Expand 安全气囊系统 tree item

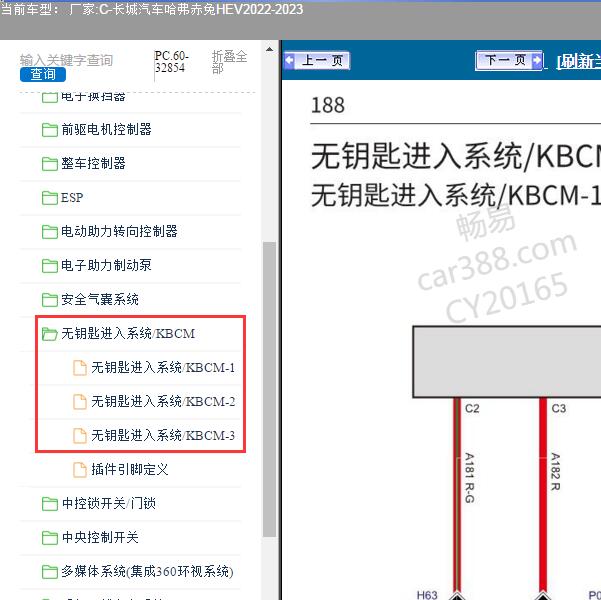tap(100, 299)
